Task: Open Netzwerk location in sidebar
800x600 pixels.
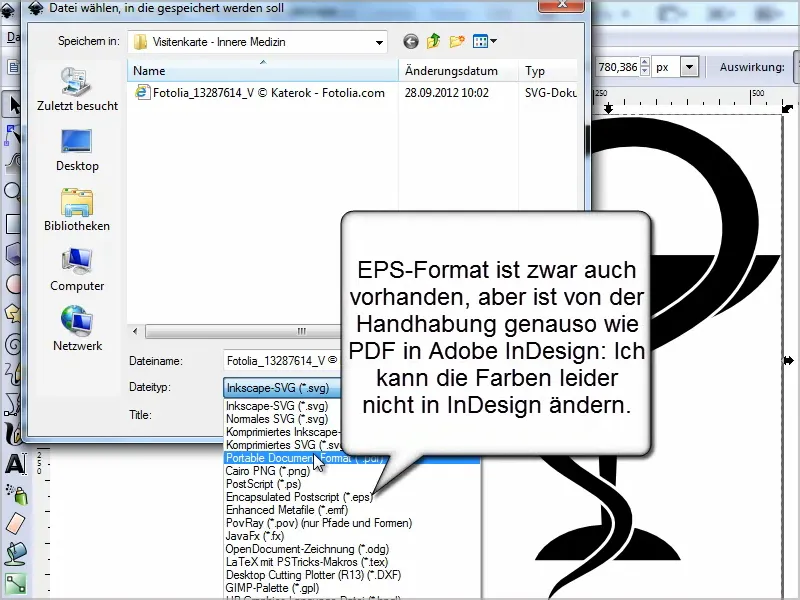Action: coord(77,330)
